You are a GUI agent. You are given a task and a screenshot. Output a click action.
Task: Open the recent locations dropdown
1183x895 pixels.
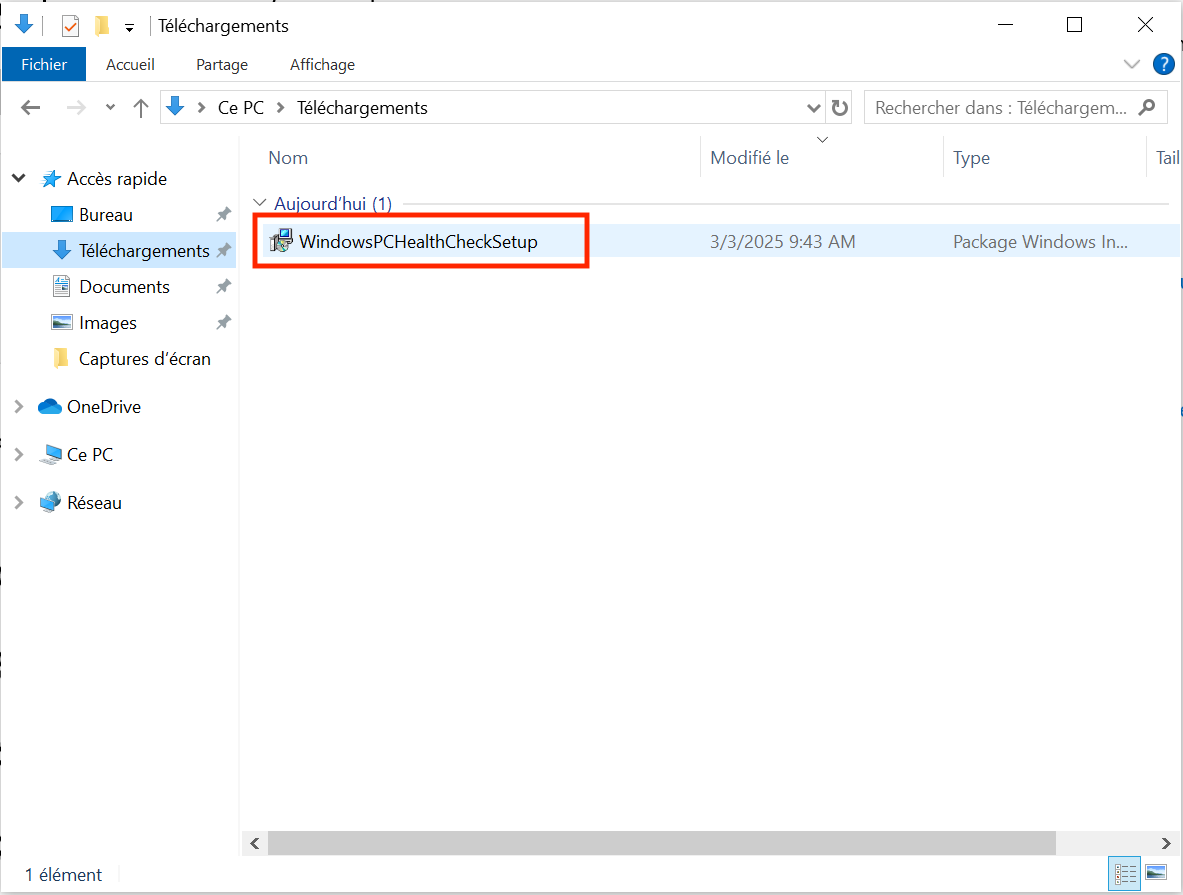pos(110,108)
